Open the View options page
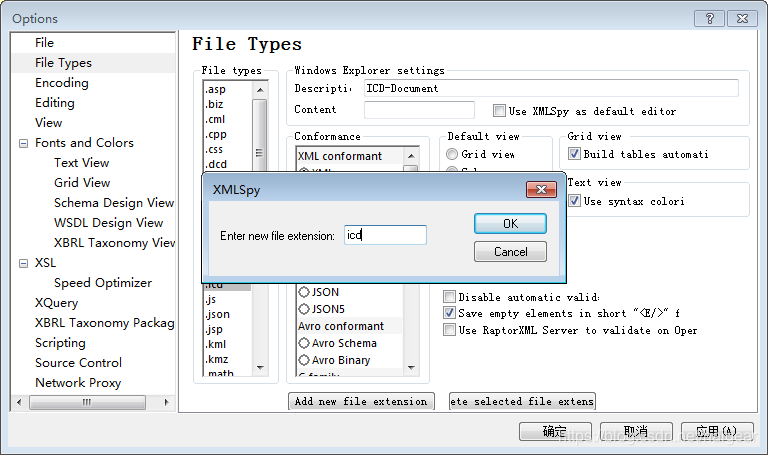The height and width of the screenshot is (455, 768). [x=48, y=123]
